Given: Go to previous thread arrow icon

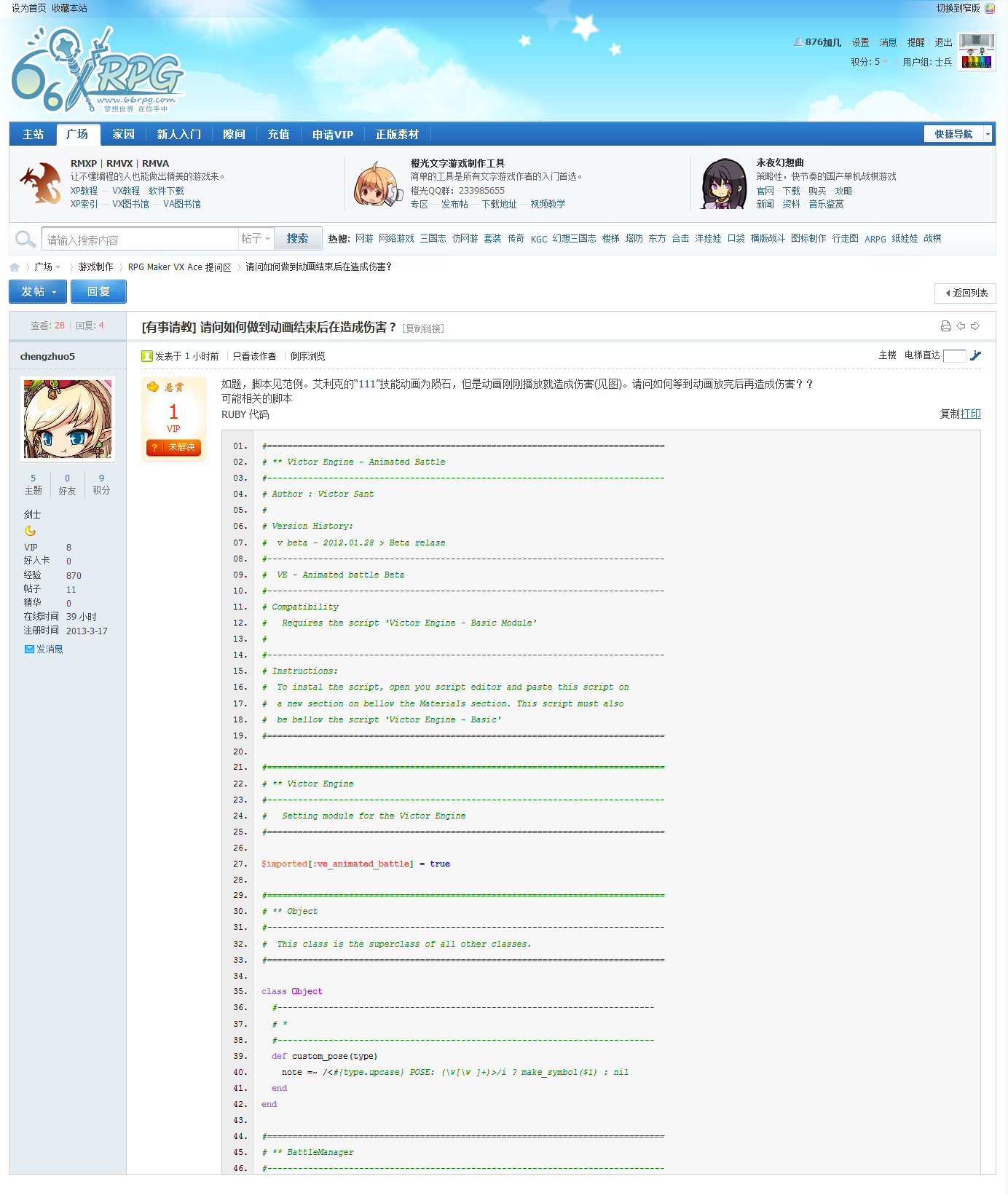Looking at the screenshot, I should [x=961, y=326].
